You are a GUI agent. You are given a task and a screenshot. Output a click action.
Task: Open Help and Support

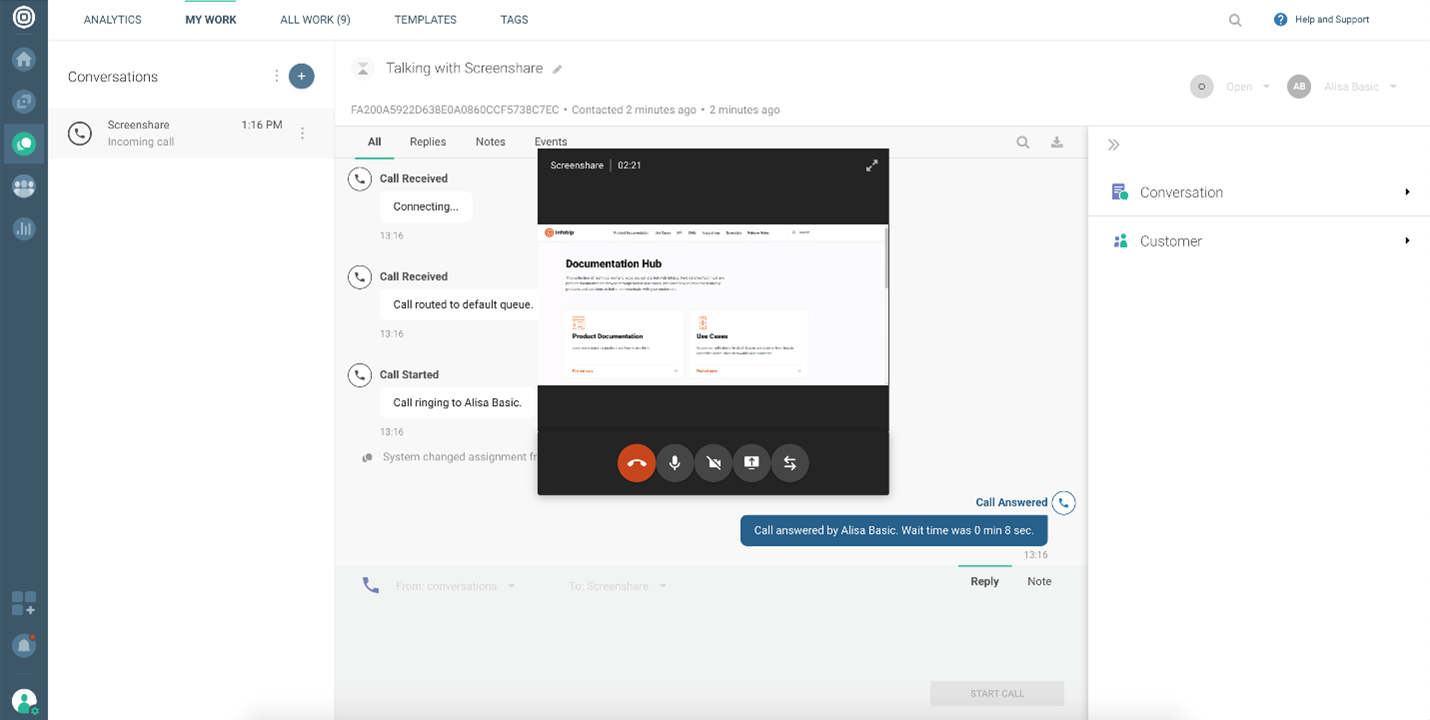[x=1321, y=19]
